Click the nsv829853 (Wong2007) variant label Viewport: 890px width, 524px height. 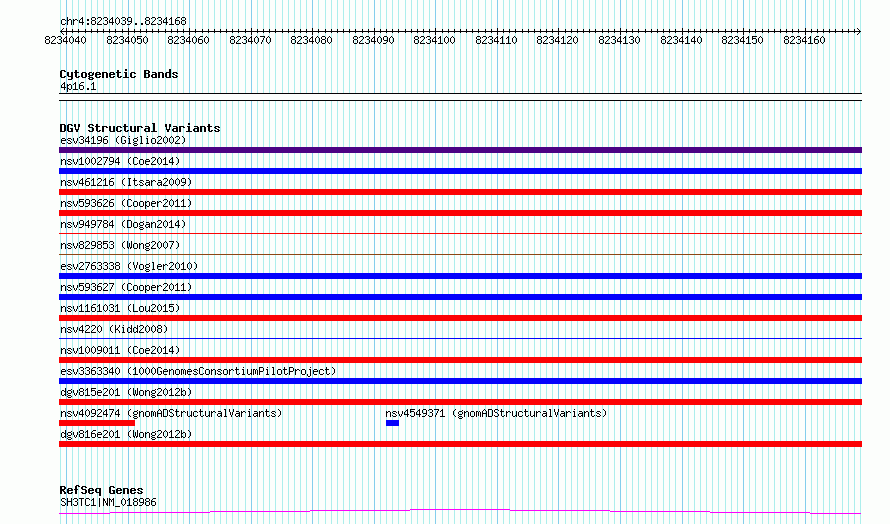120,245
